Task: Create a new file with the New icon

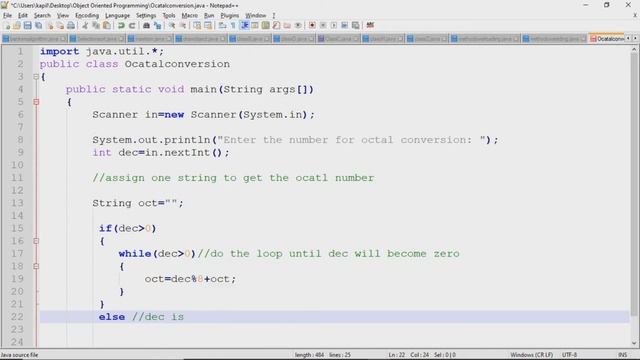Action: [7, 25]
